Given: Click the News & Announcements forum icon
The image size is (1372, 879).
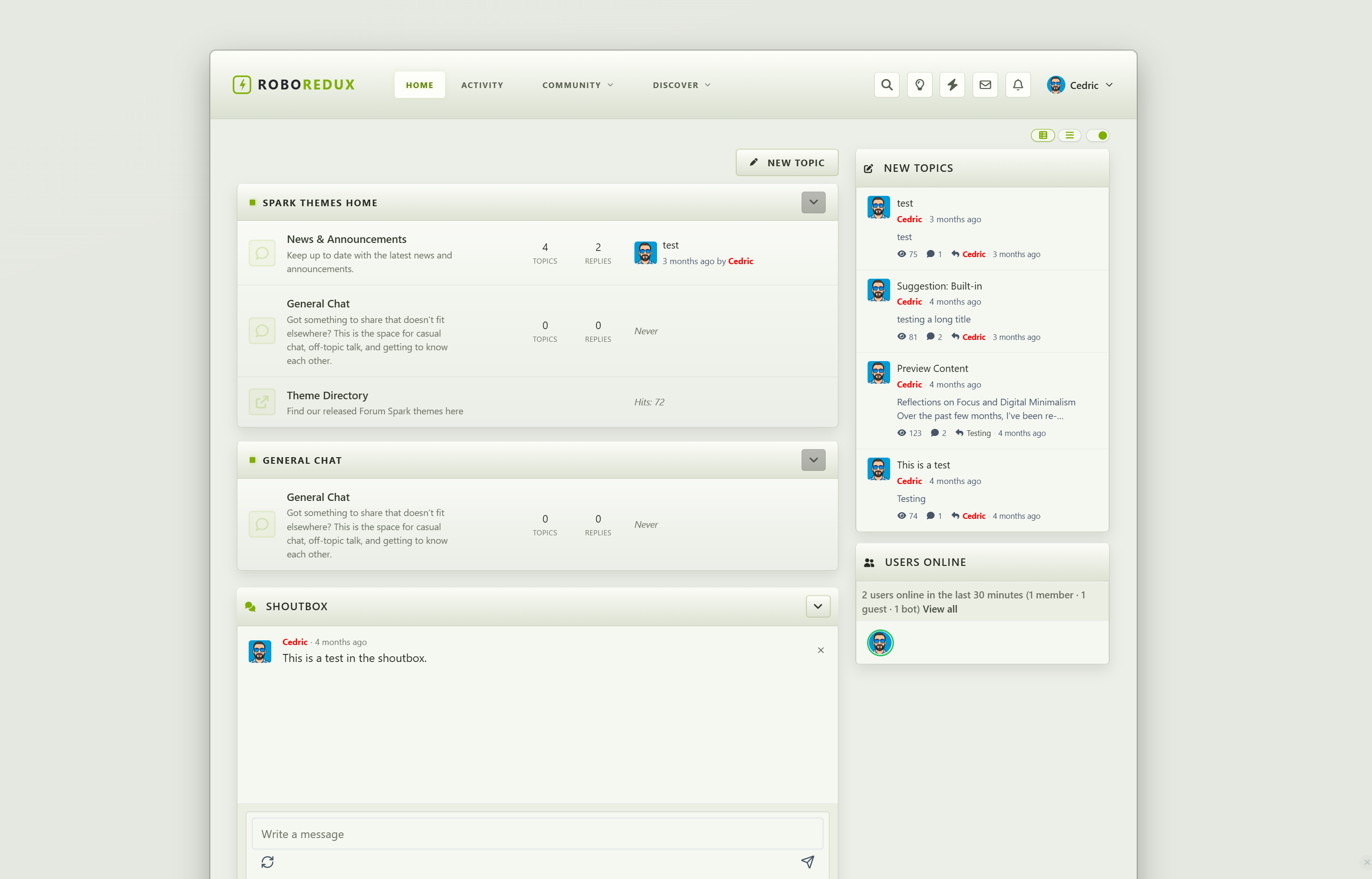Looking at the screenshot, I should [262, 253].
